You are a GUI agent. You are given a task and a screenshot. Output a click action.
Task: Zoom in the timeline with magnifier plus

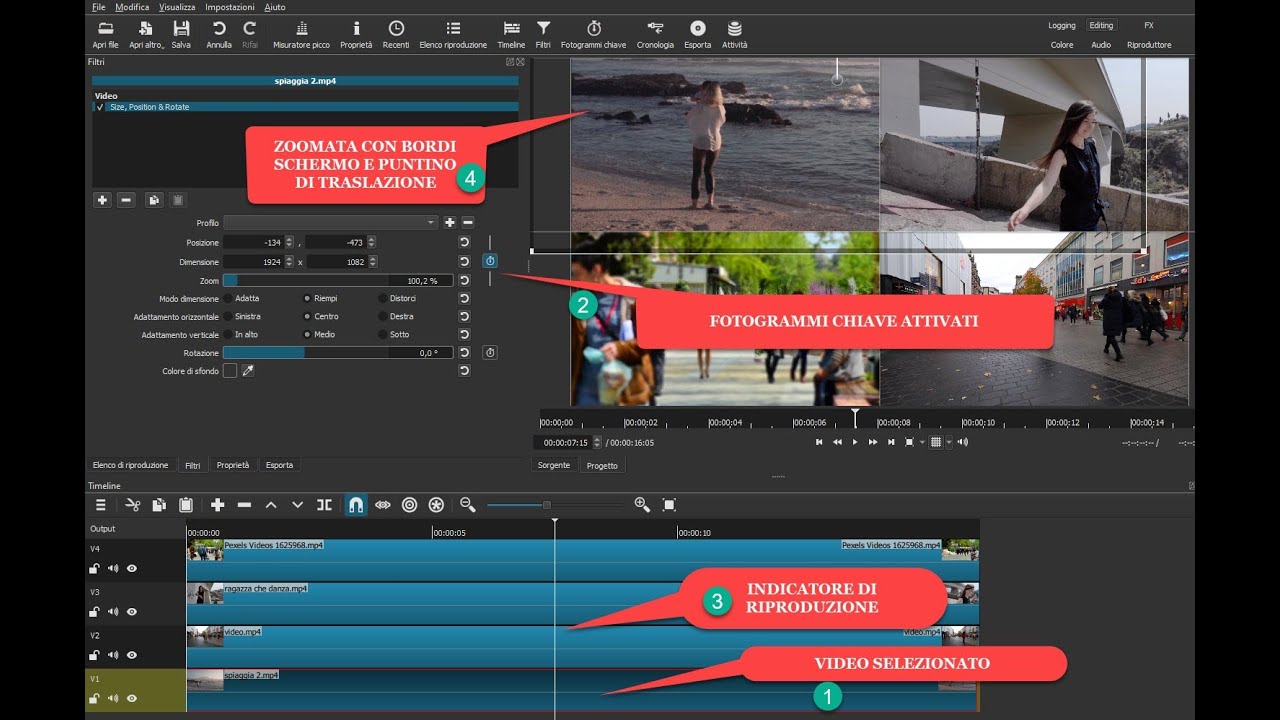[642, 505]
